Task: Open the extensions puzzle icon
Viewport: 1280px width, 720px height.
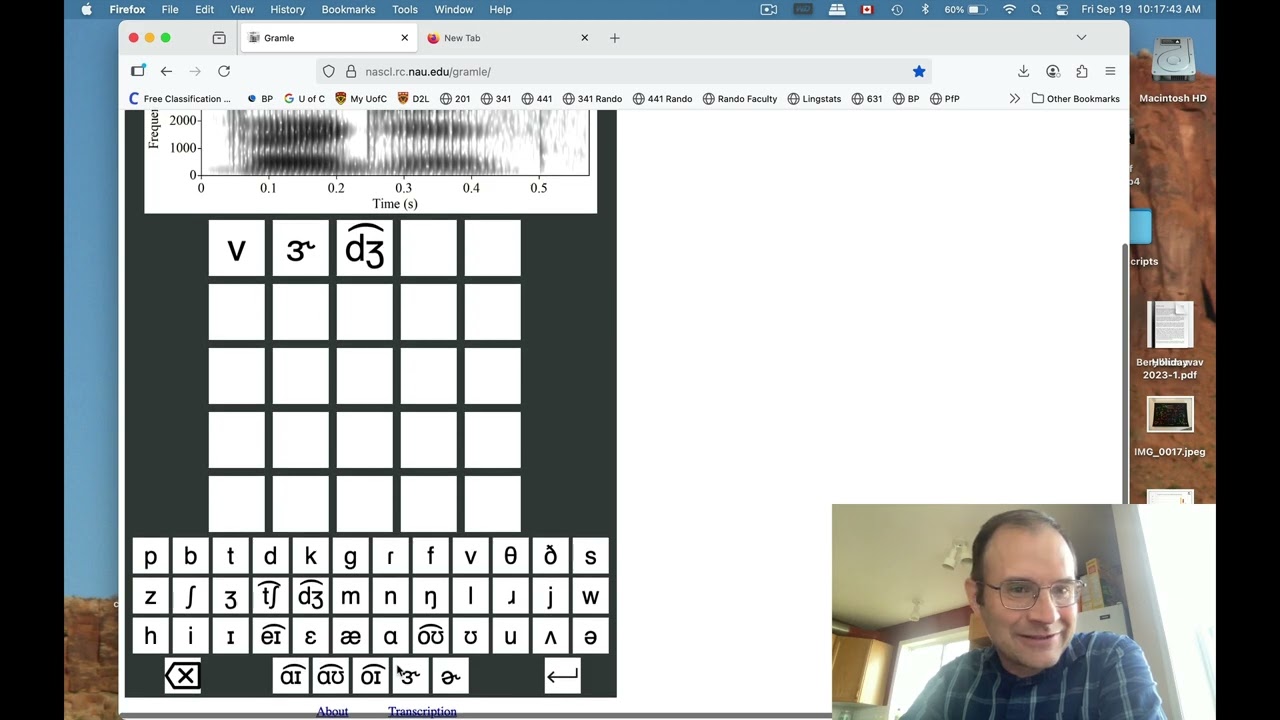Action: point(1081,71)
